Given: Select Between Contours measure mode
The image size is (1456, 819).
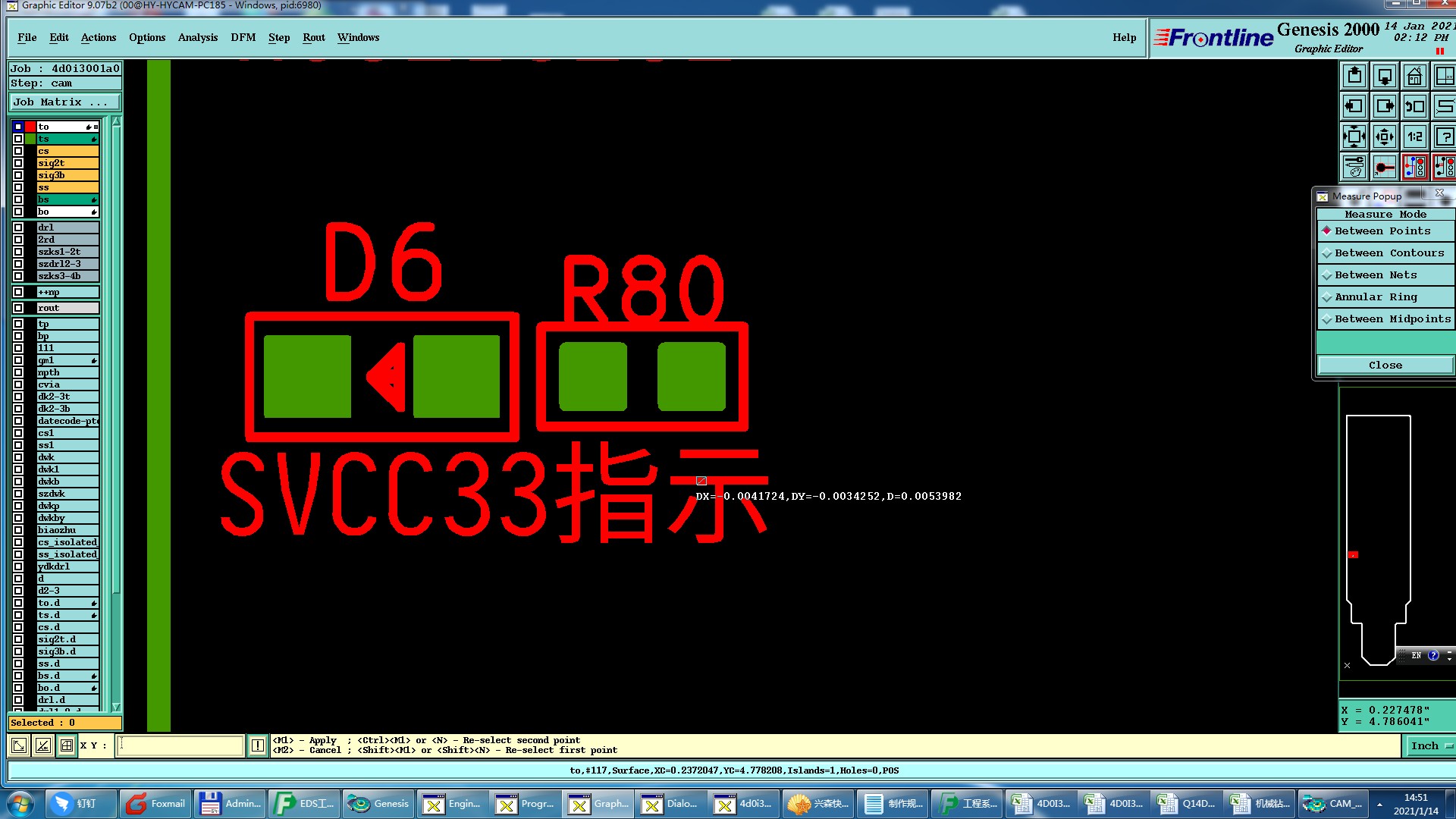Looking at the screenshot, I should (1385, 253).
